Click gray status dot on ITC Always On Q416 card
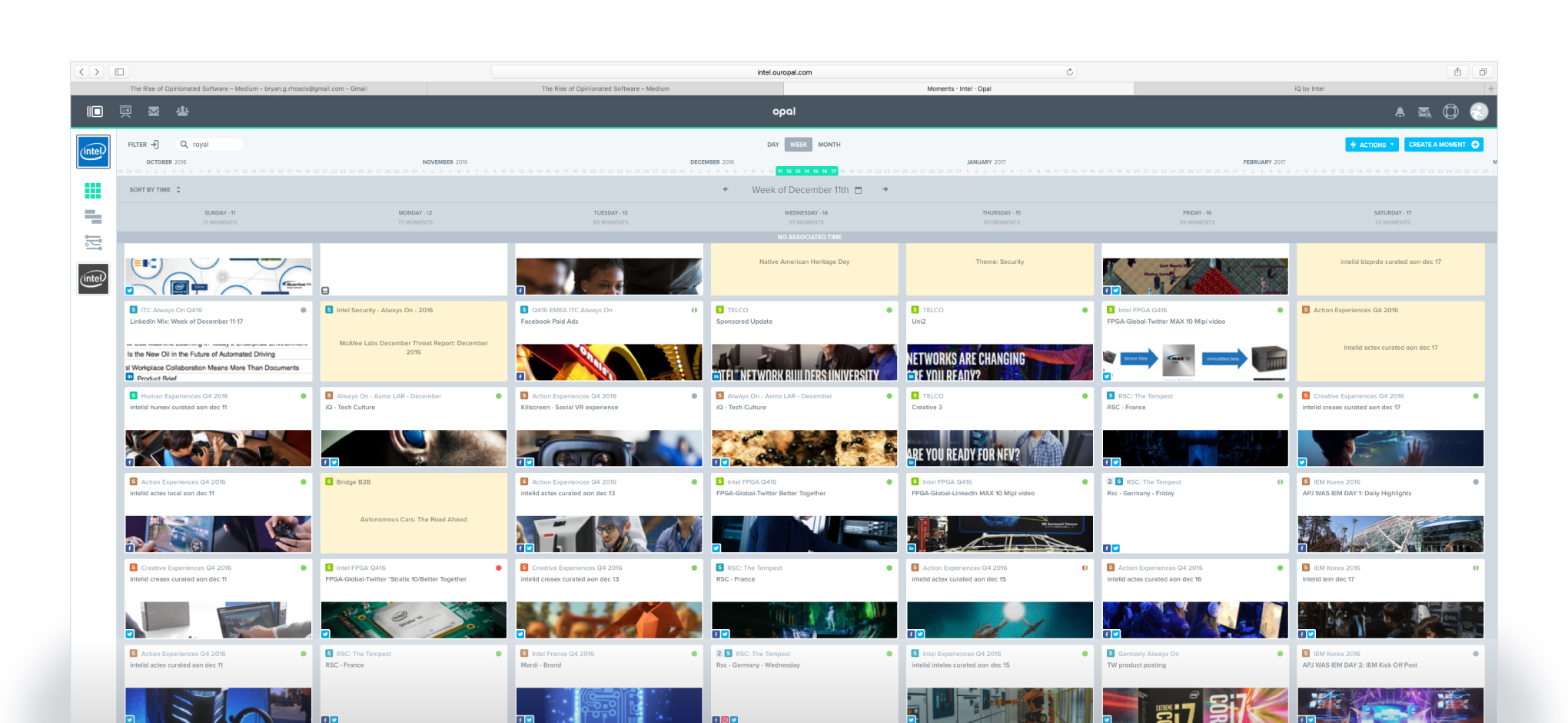 coord(304,310)
